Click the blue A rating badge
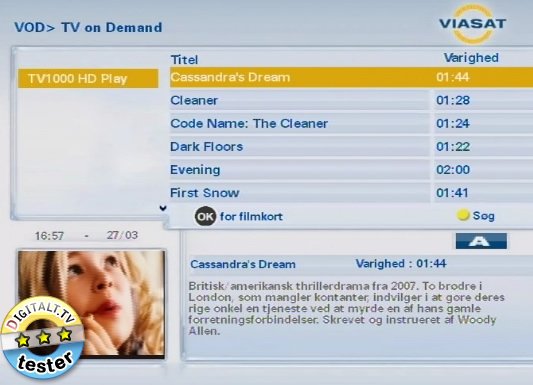 [x=481, y=241]
